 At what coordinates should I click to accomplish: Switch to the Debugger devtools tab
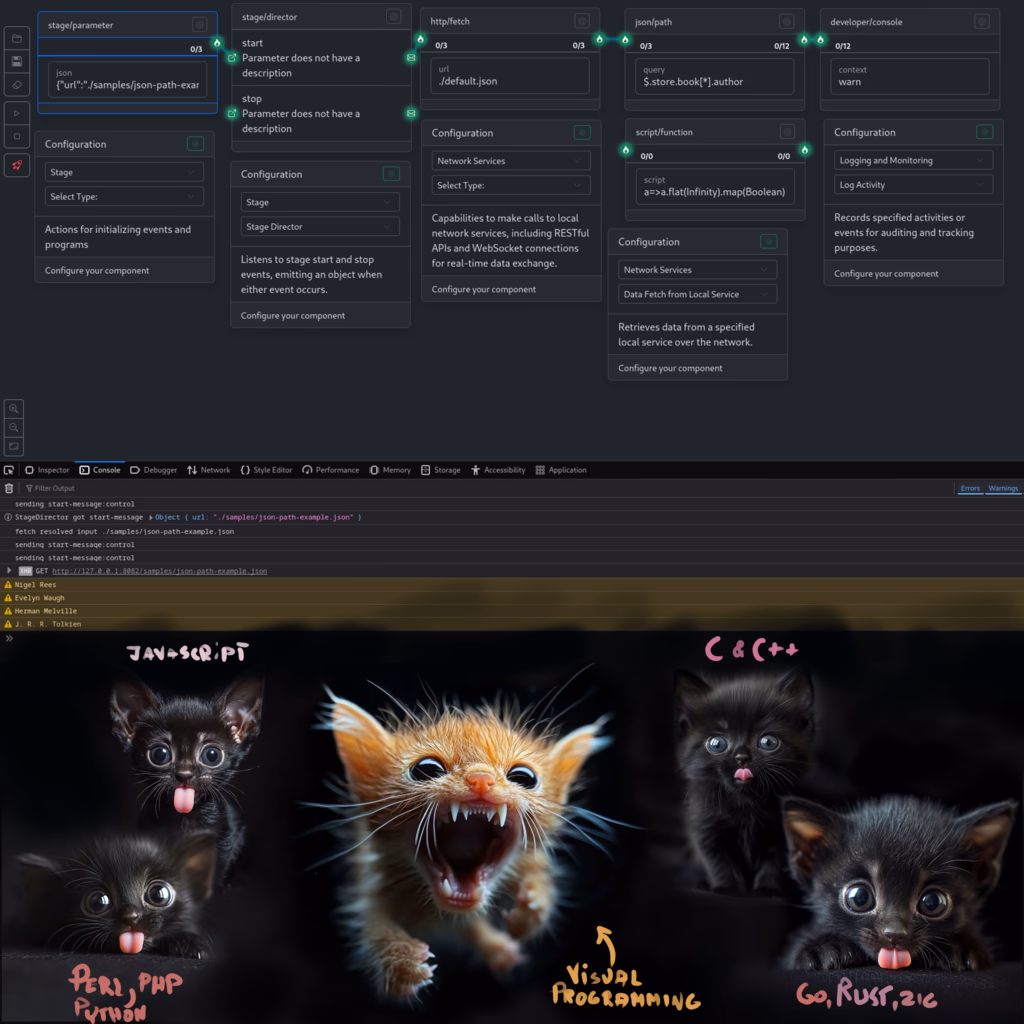[x=154, y=470]
